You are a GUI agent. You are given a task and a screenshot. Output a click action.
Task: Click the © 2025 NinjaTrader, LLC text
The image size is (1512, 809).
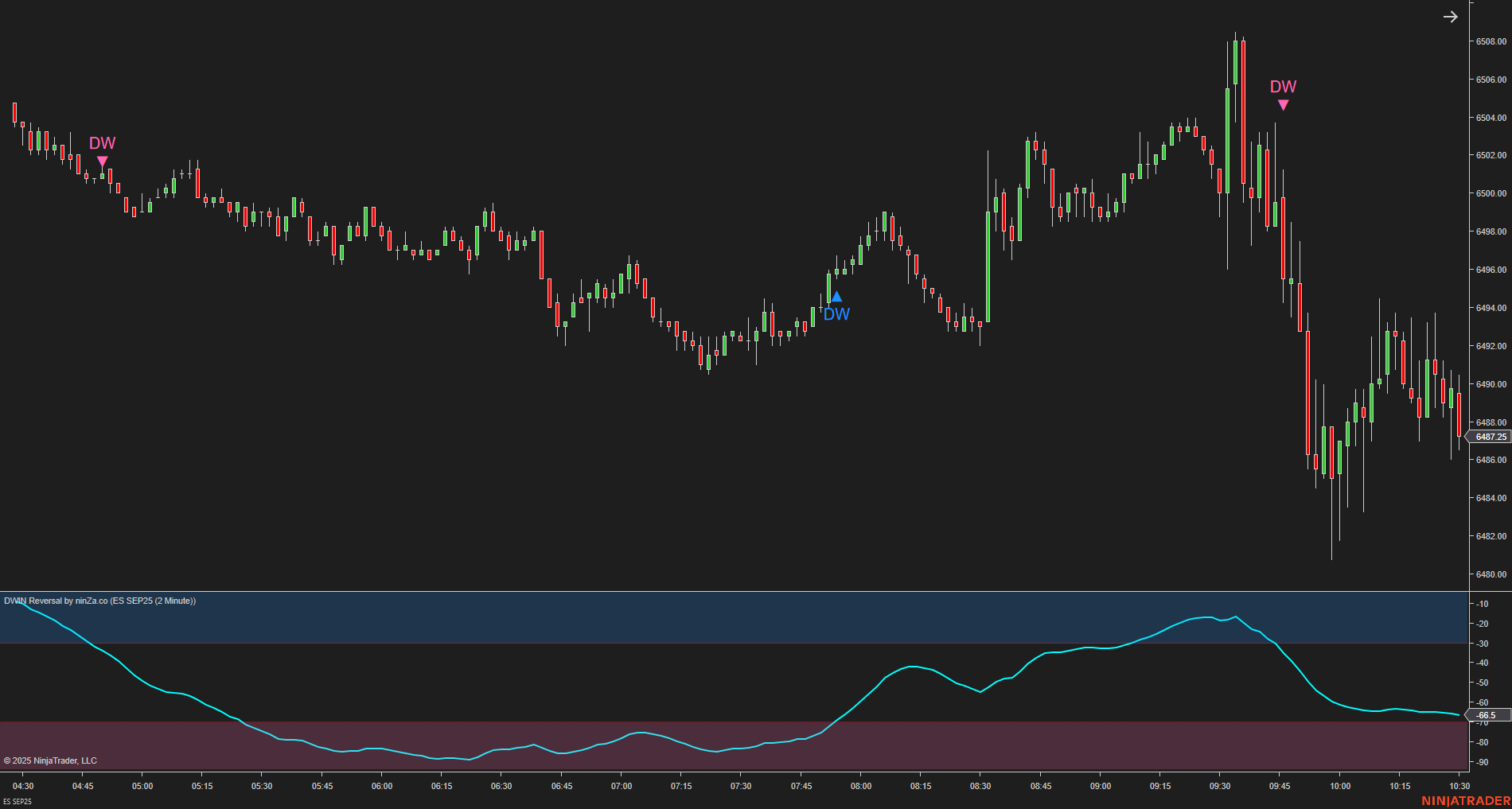click(49, 760)
